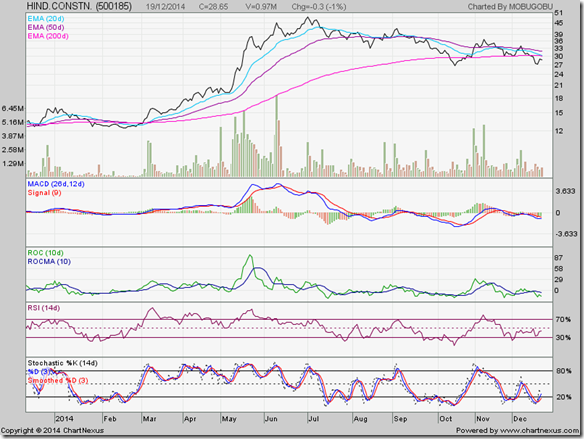This screenshot has height=439, width=584.
Task: Click the Charted By MOBUGOBU text
Action: [x=510, y=7]
